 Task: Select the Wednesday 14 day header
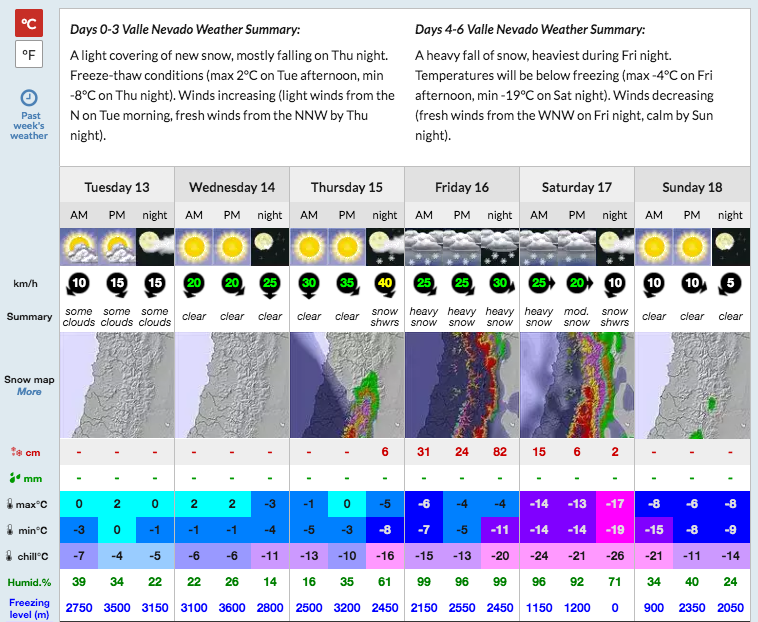pyautogui.click(x=232, y=187)
